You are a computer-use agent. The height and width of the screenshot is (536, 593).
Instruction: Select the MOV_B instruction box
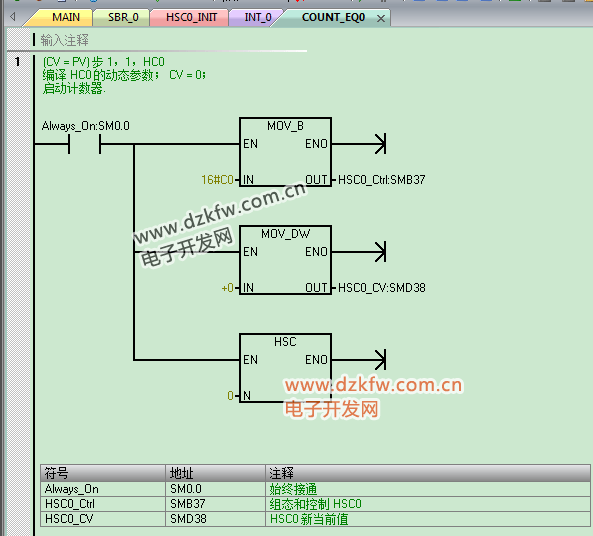click(x=286, y=152)
